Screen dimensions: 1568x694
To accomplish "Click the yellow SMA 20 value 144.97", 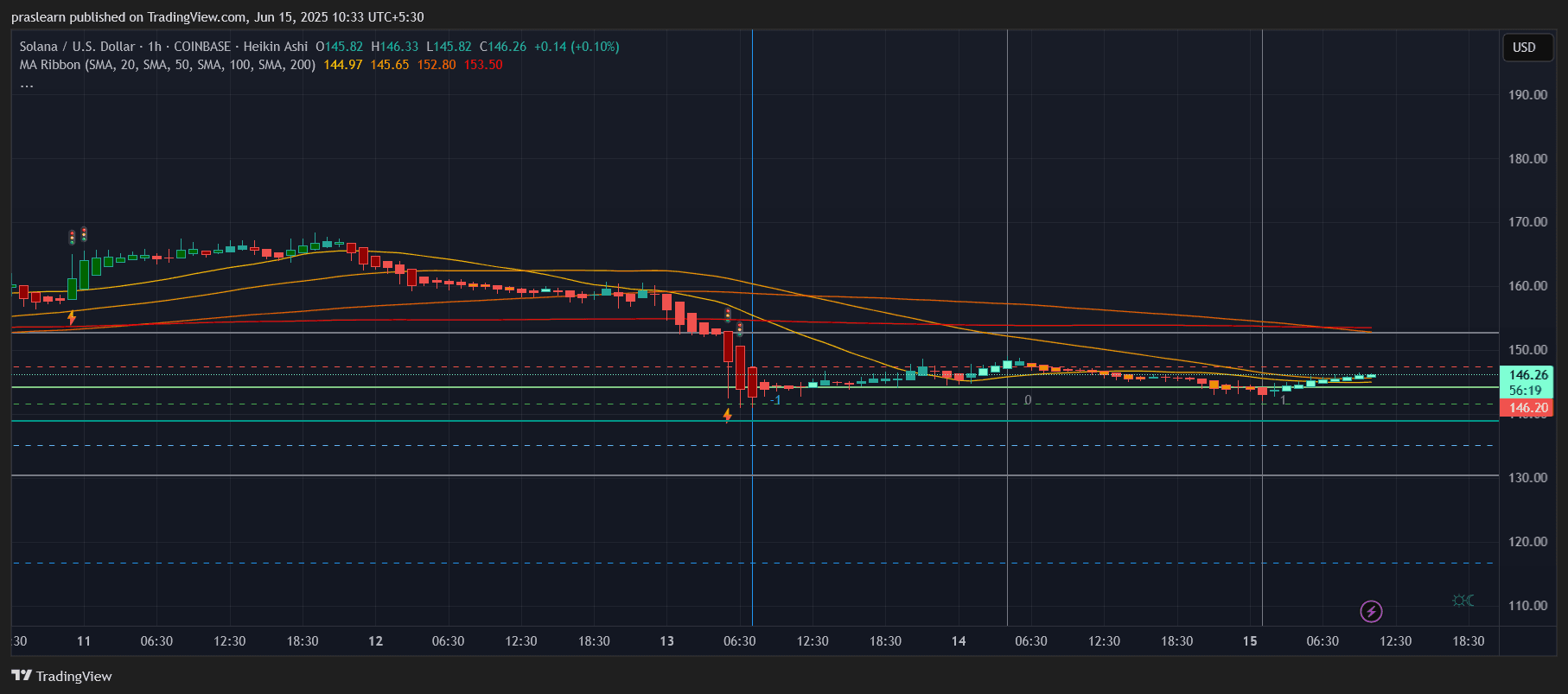I will pyautogui.click(x=342, y=65).
